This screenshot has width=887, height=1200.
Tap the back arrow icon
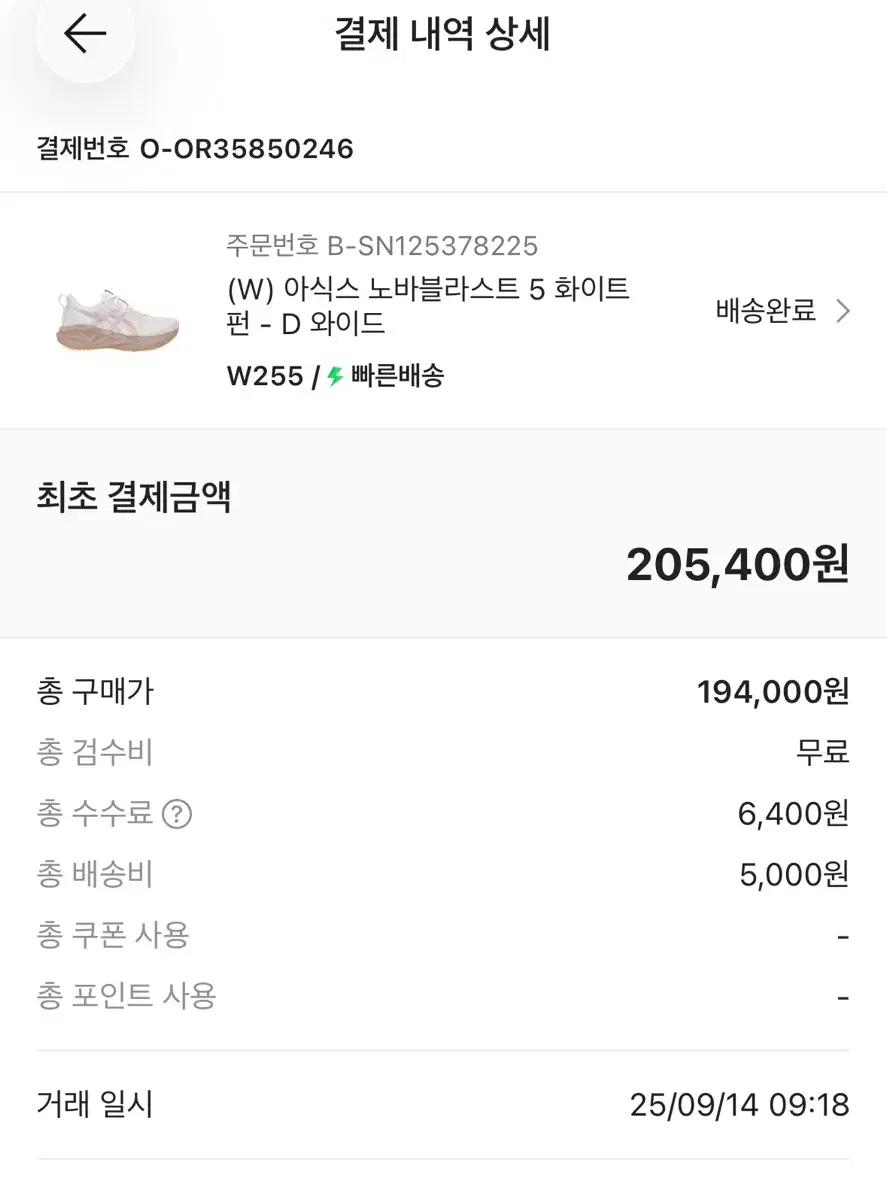(x=85, y=34)
